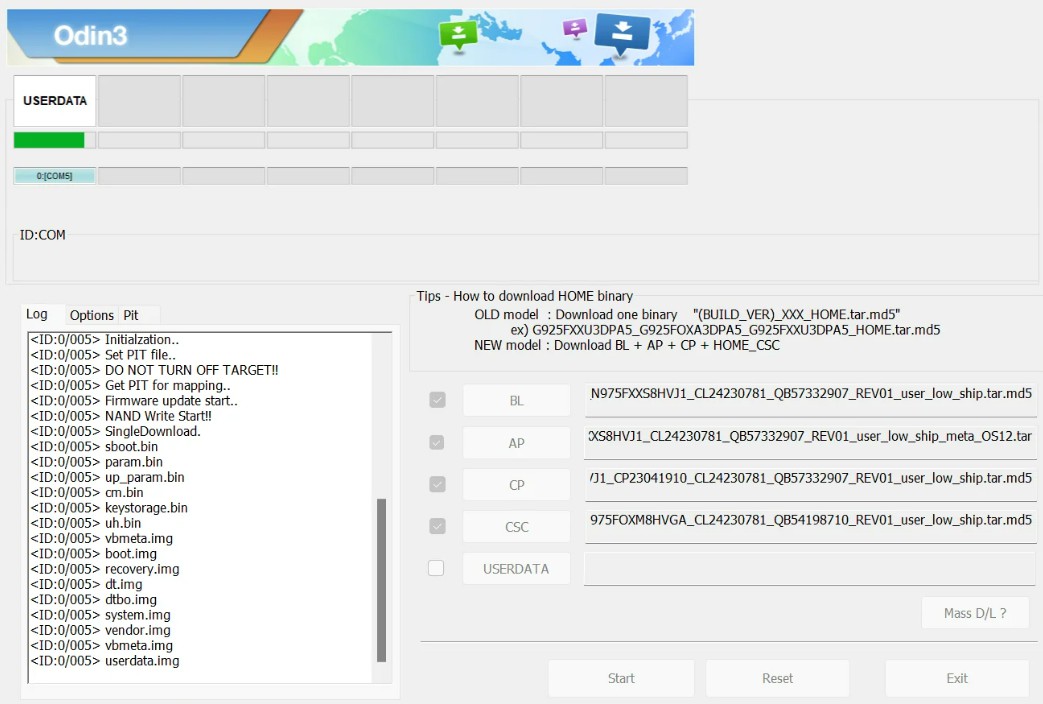The width and height of the screenshot is (1043, 704).
Task: Click the Odin3 logo
Action: click(x=91, y=37)
